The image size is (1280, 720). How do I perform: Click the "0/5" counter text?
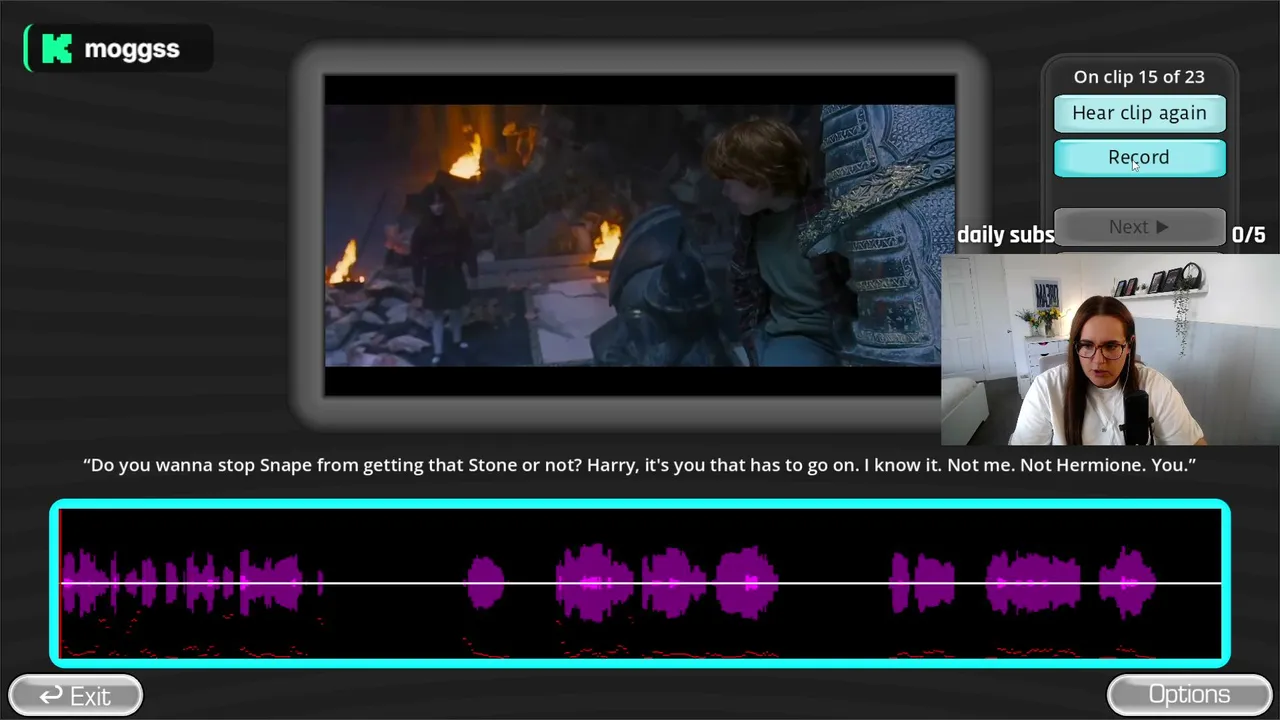tap(1248, 235)
